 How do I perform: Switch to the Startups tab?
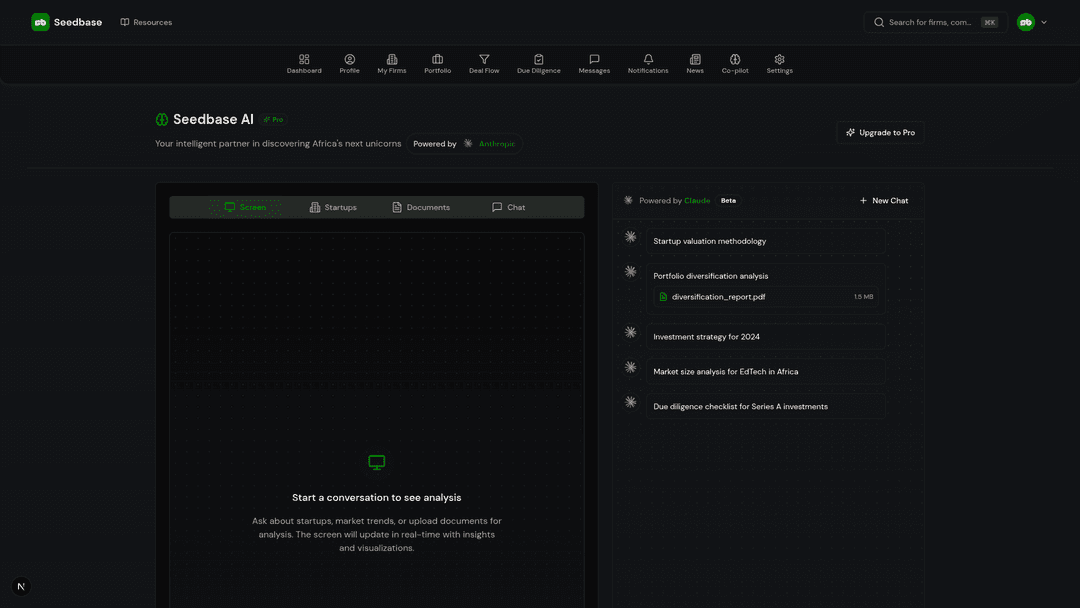tap(333, 207)
